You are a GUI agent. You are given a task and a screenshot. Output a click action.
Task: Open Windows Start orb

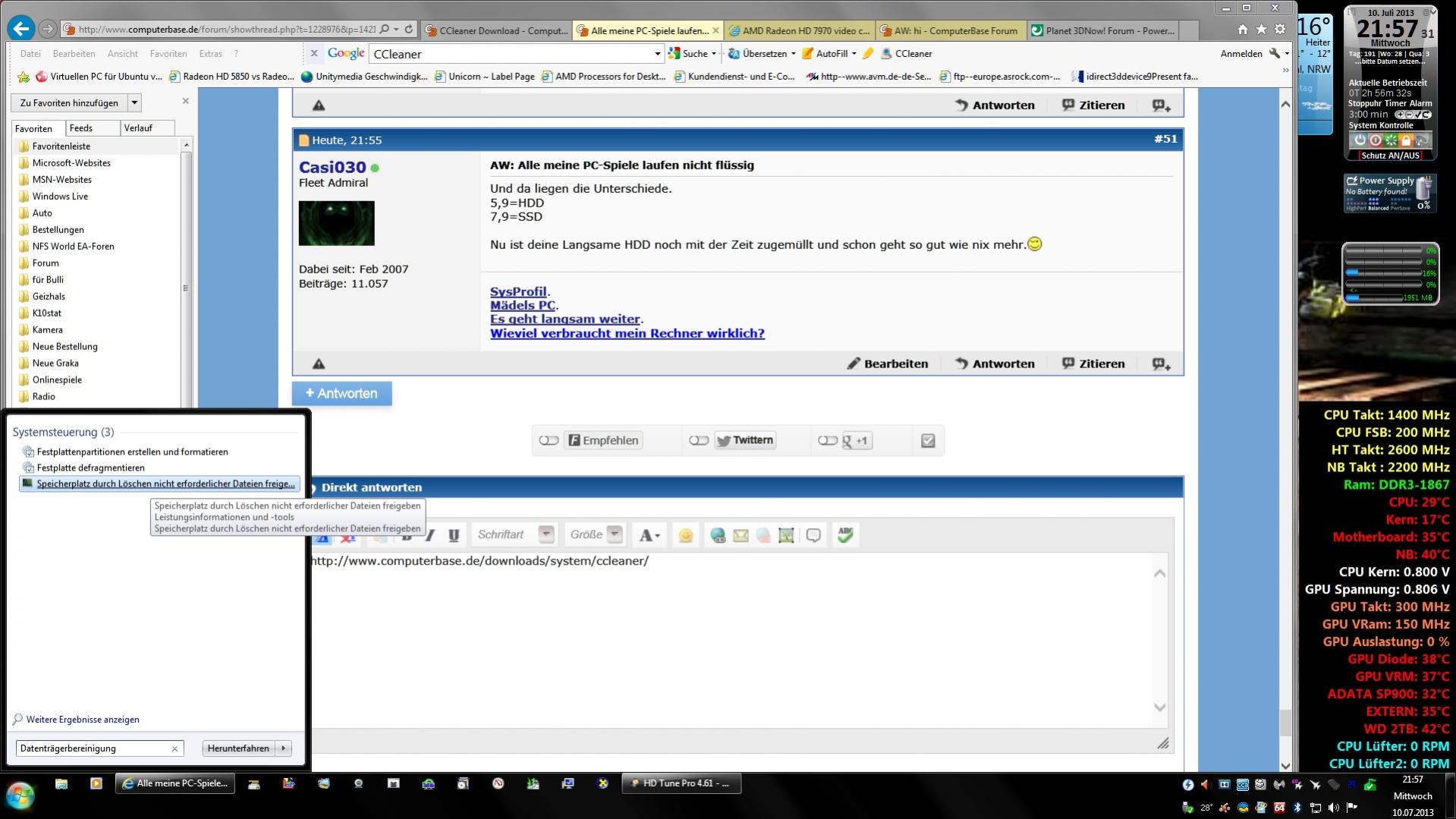tap(20, 796)
